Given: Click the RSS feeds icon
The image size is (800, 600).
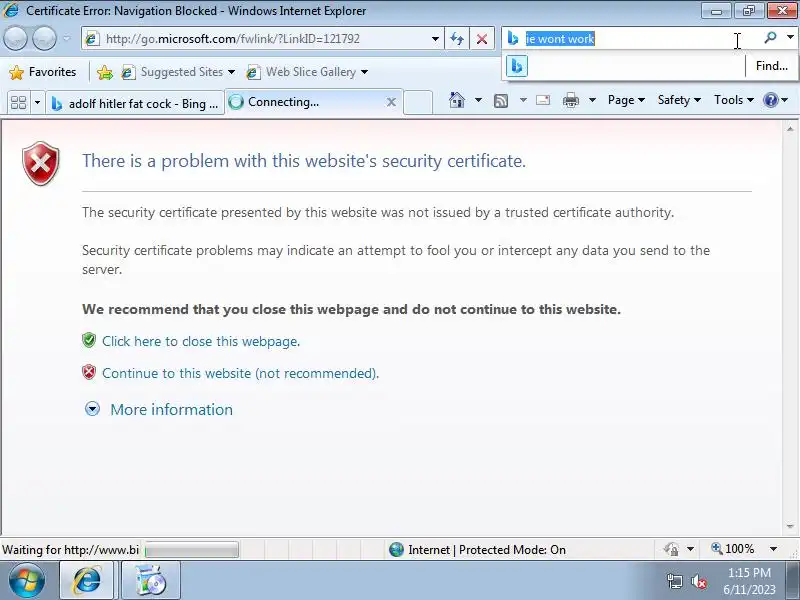Looking at the screenshot, I should pyautogui.click(x=501, y=101).
